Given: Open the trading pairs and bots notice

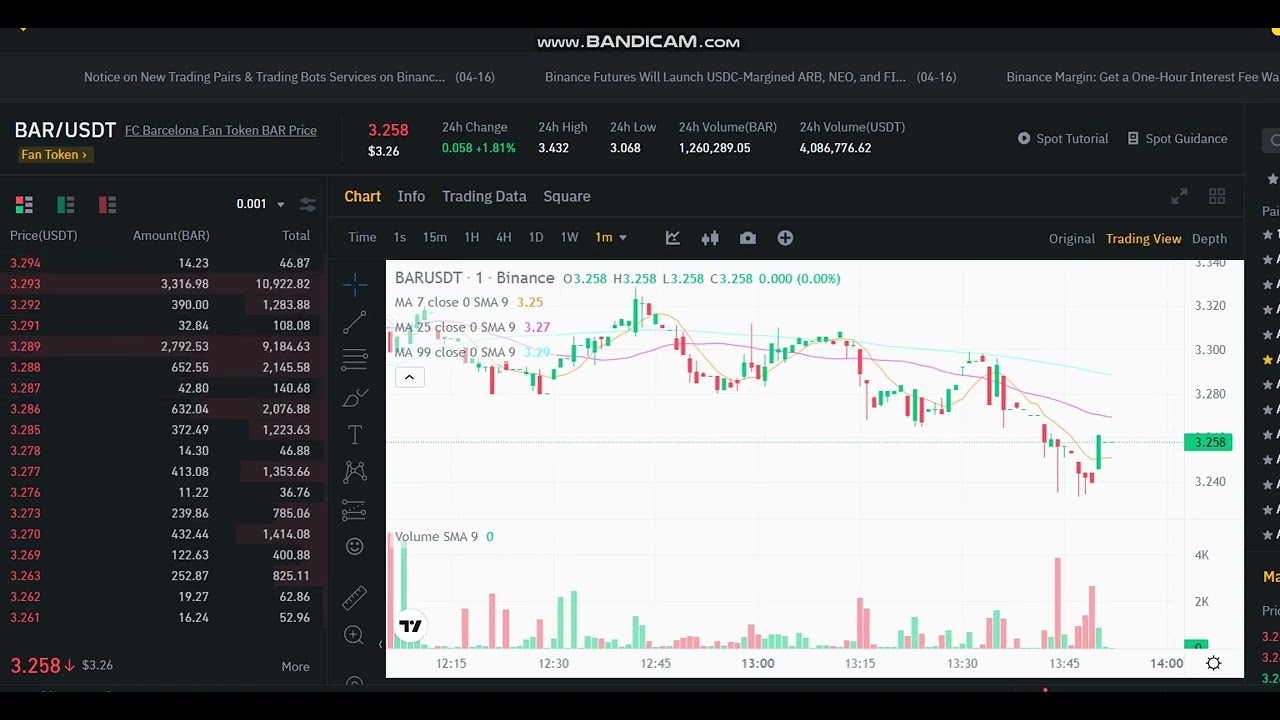Looking at the screenshot, I should pyautogui.click(x=289, y=77).
